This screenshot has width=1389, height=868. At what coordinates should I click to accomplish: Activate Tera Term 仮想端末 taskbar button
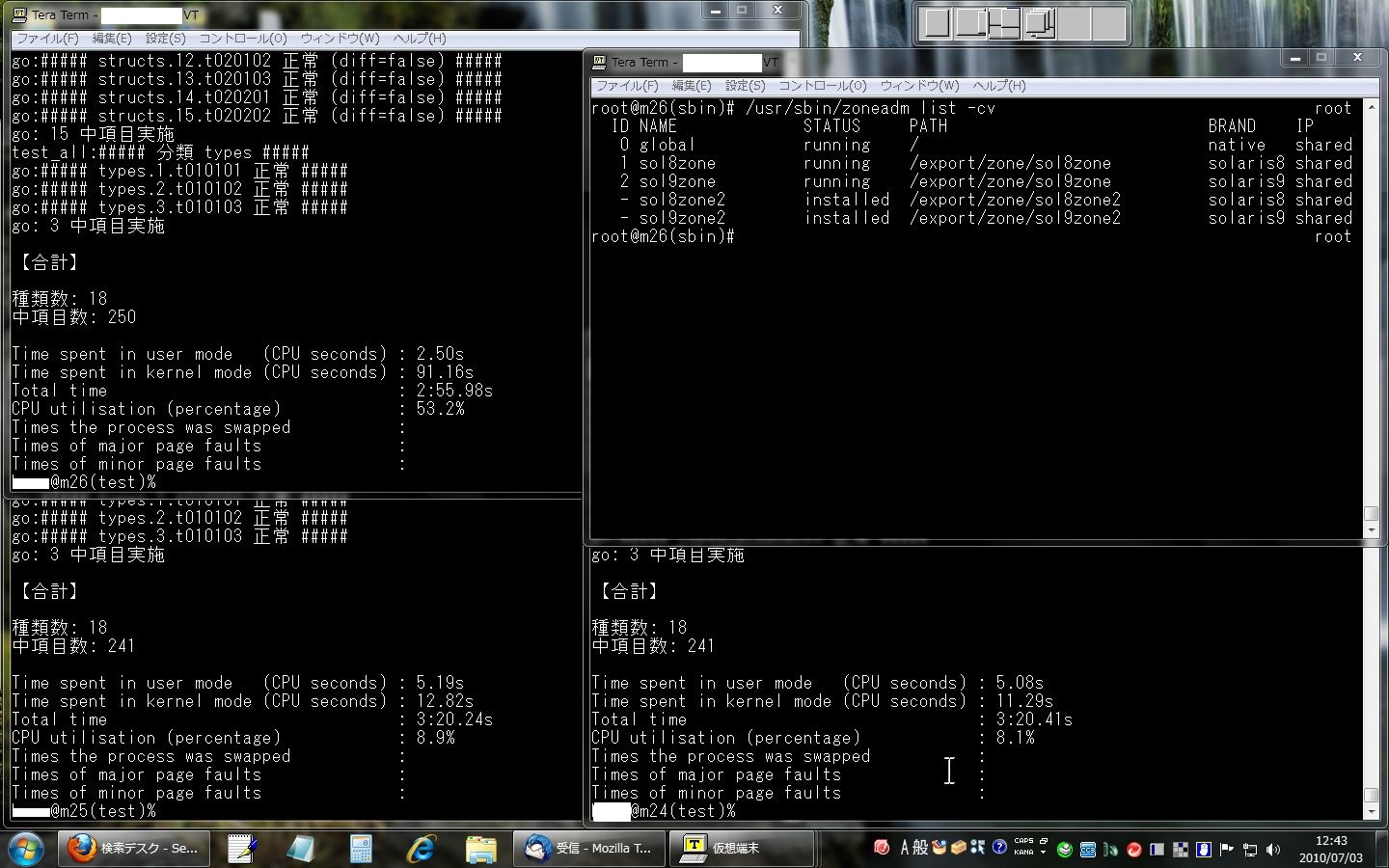coord(743,849)
